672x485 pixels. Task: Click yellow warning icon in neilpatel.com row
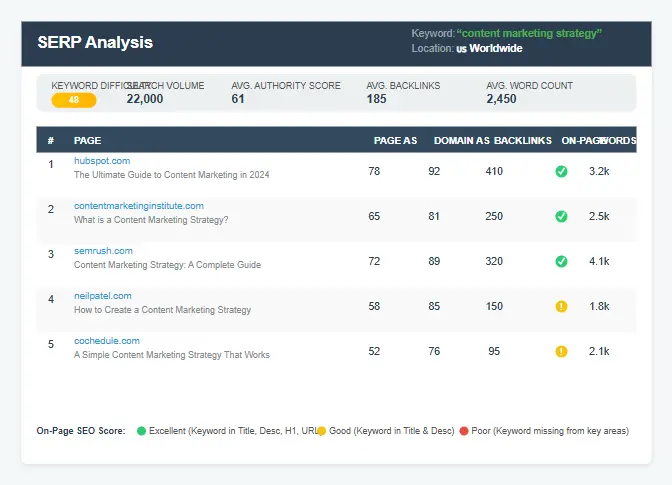[561, 306]
